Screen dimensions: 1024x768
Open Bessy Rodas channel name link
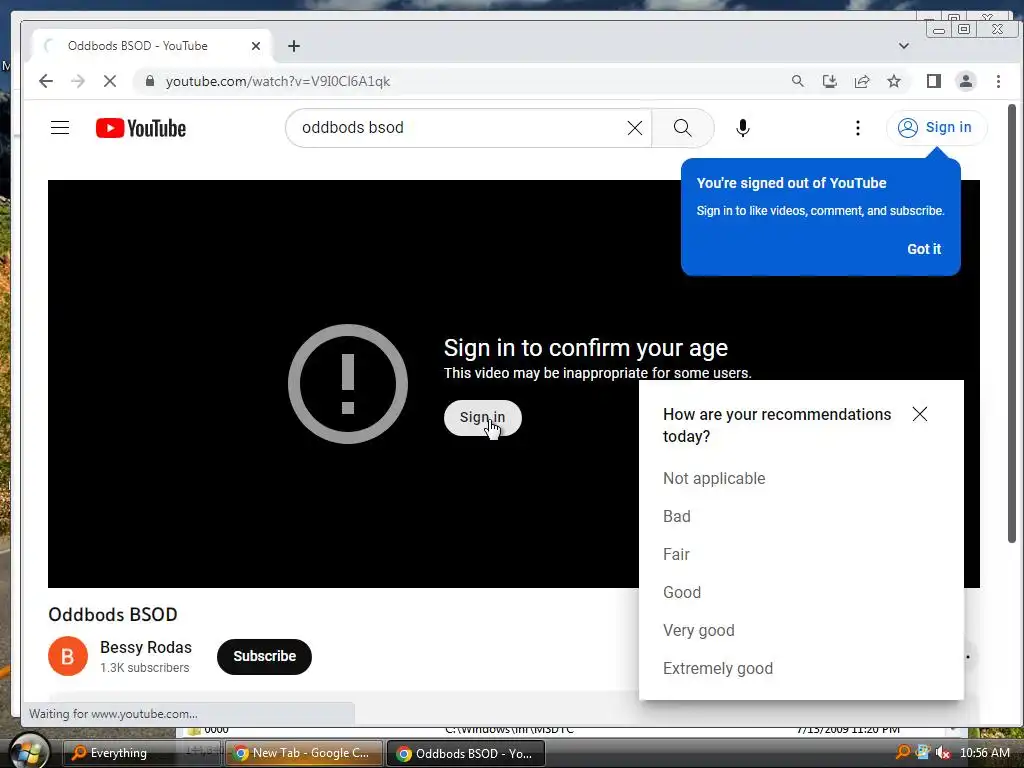146,647
